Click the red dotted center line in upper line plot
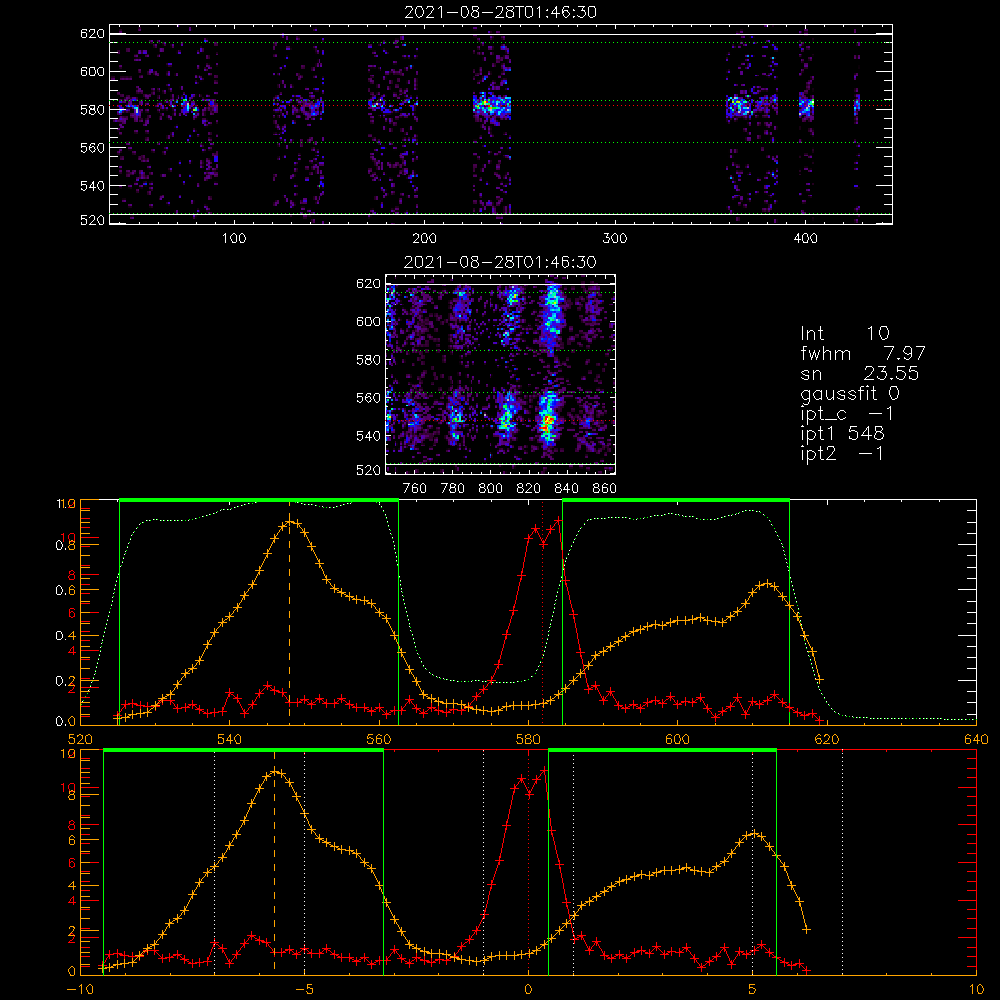Screen dimensions: 1000x1000 click(542, 612)
